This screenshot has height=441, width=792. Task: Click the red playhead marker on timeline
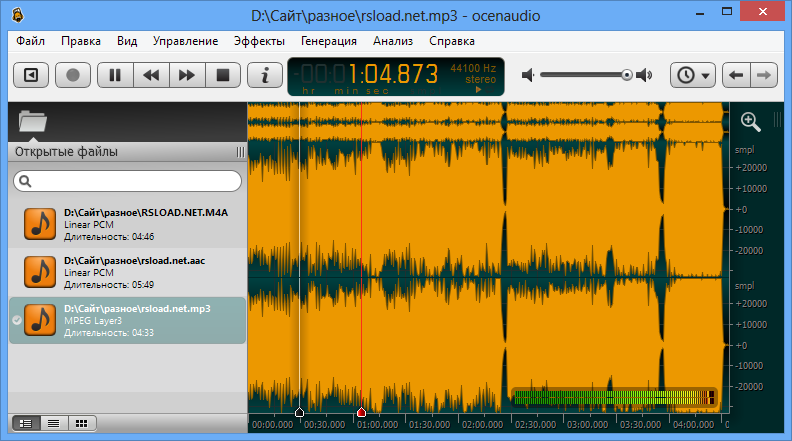pos(361,412)
